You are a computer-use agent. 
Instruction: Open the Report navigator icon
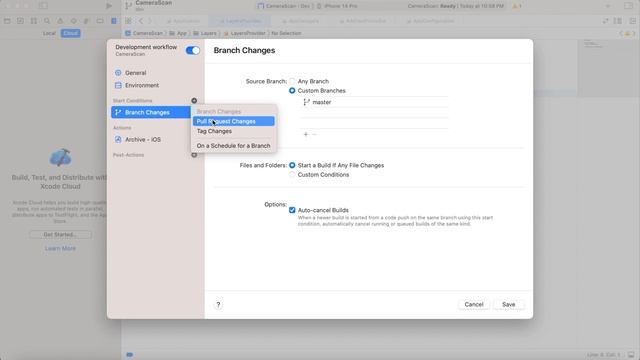pos(113,21)
